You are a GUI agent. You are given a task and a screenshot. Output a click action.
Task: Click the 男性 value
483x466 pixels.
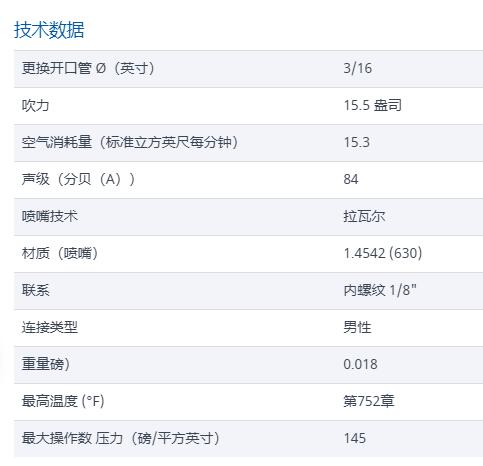(x=357, y=327)
